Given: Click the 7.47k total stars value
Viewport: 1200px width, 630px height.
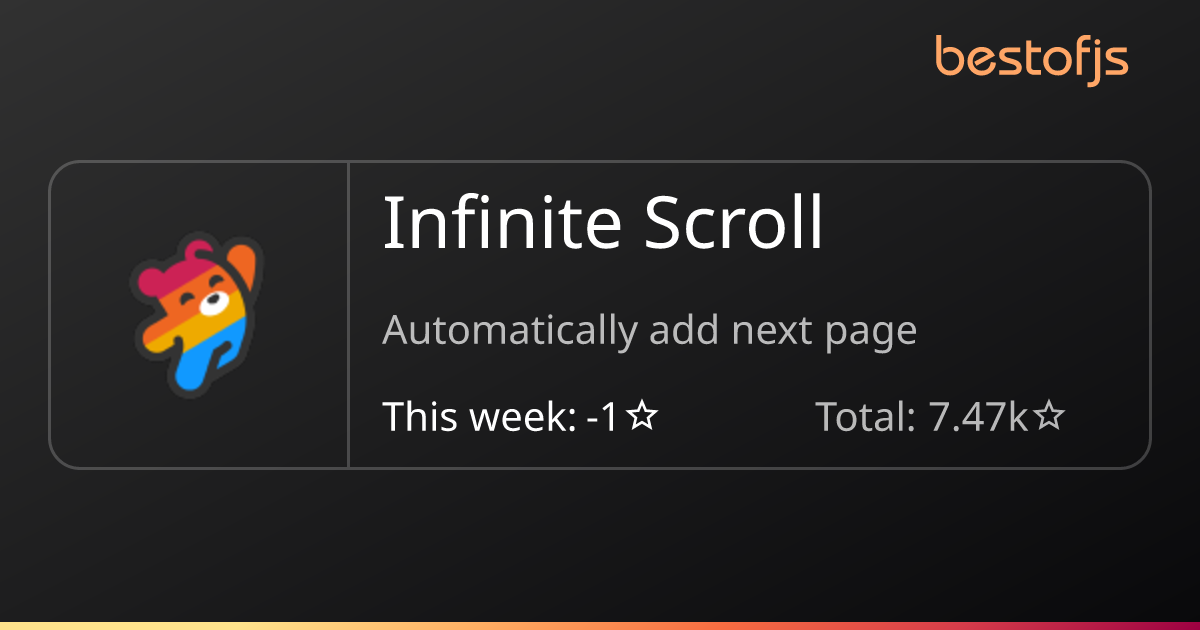Looking at the screenshot, I should [980, 417].
